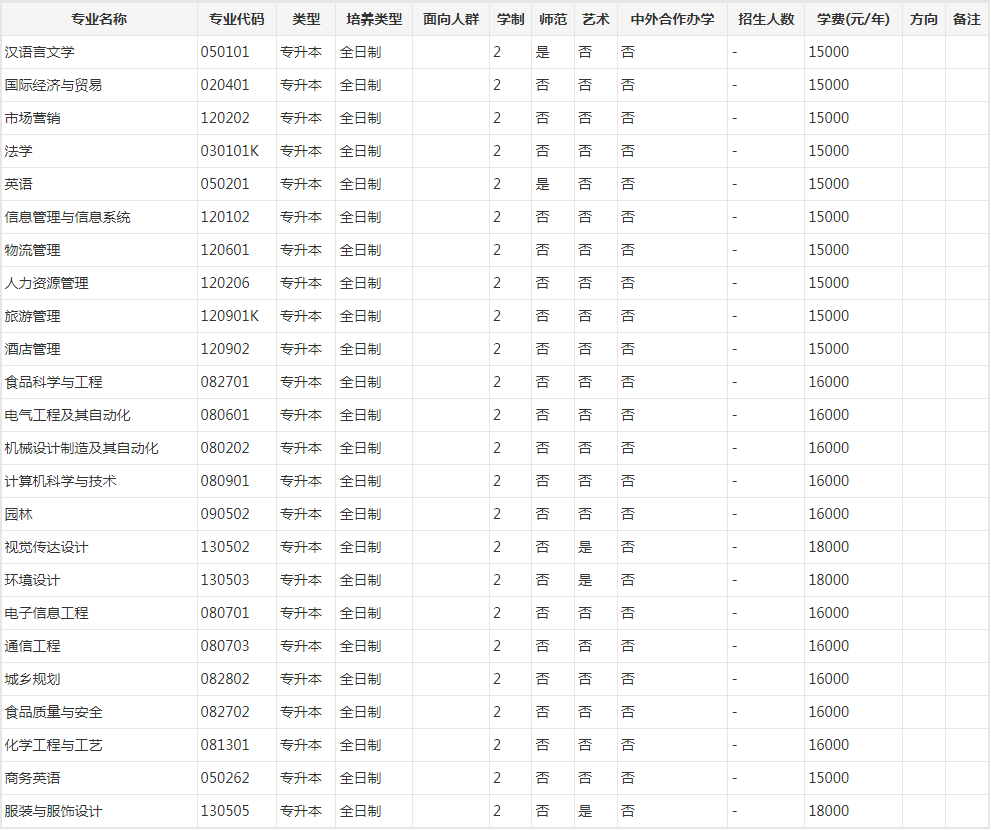Click major code 120902
Viewport: 991px width, 830px height.
(225, 349)
